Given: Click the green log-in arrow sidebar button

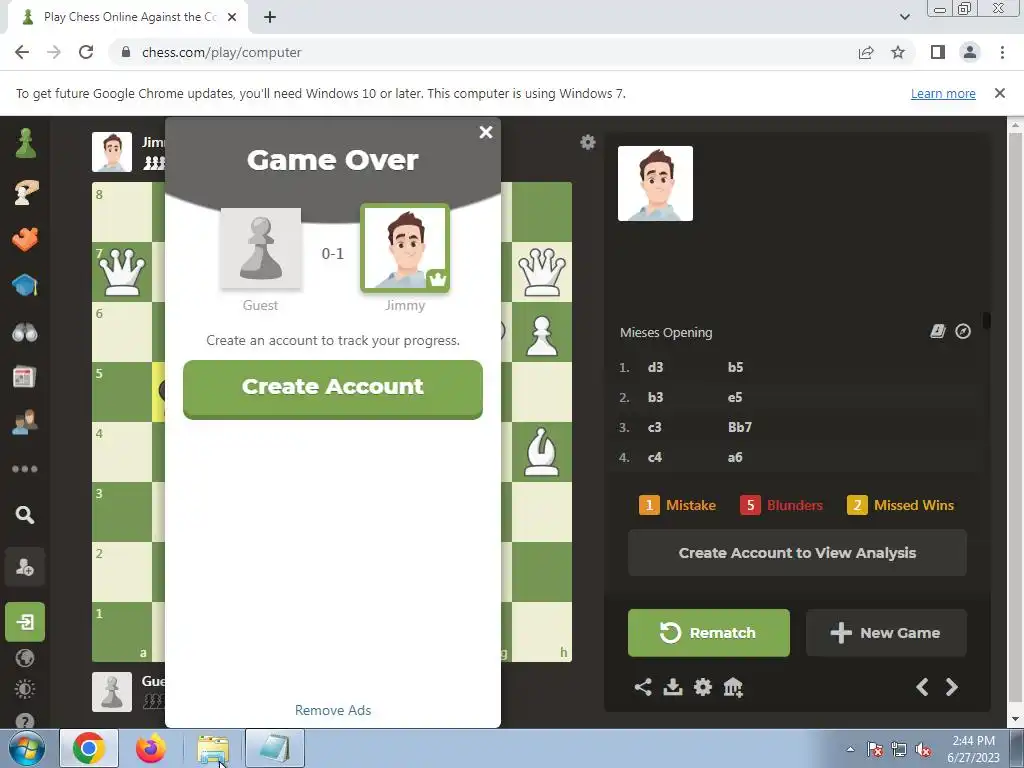Looking at the screenshot, I should coord(25,622).
